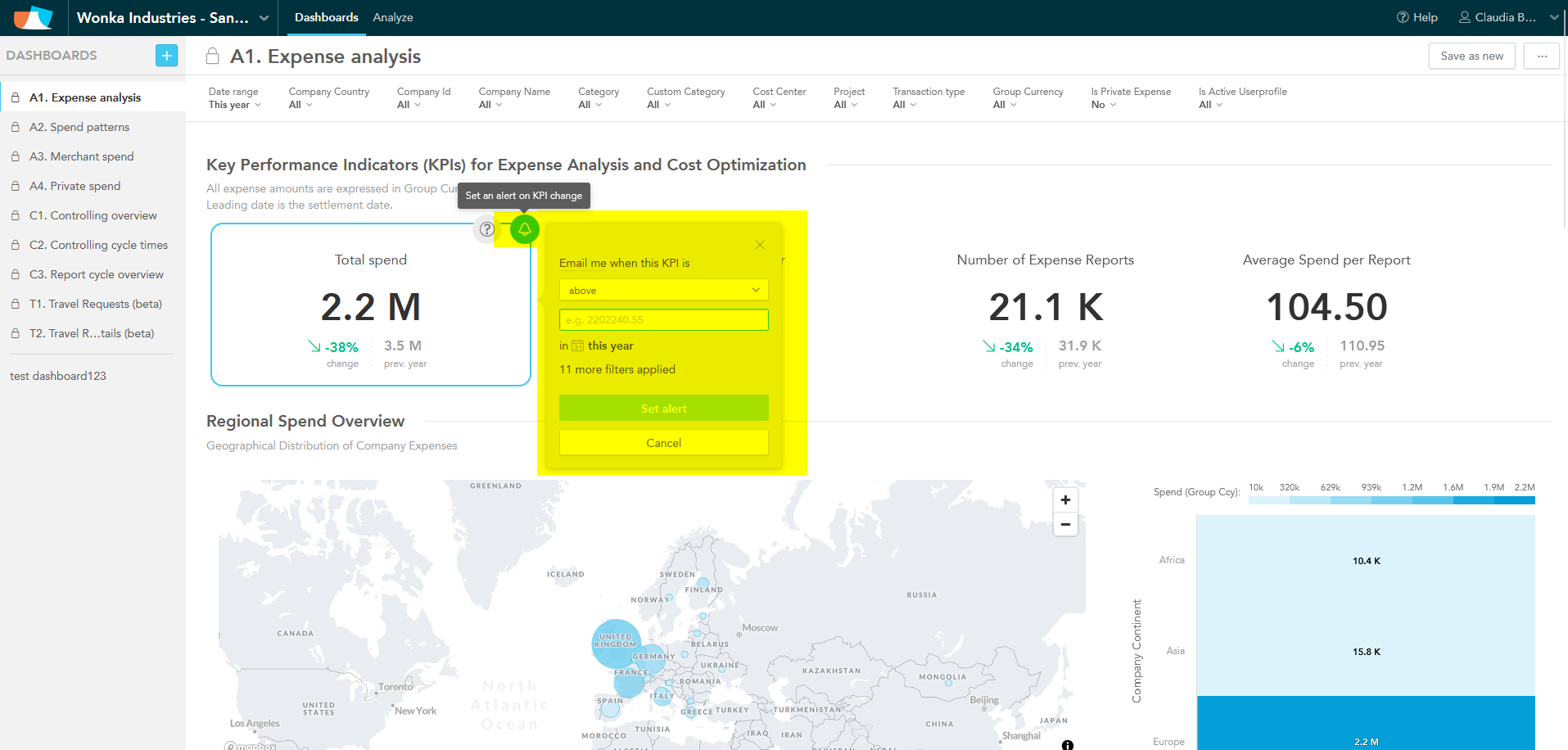Open A3. Merchant spend dashboard
Screen dimensions: 1568x750
pos(82,156)
